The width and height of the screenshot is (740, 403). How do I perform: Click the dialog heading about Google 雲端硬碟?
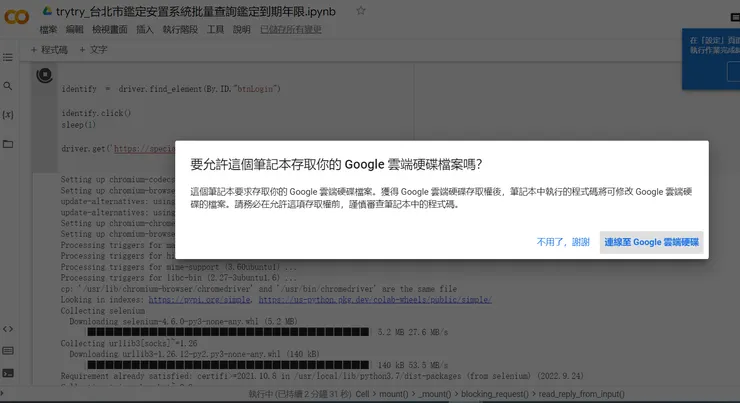[x=336, y=164]
